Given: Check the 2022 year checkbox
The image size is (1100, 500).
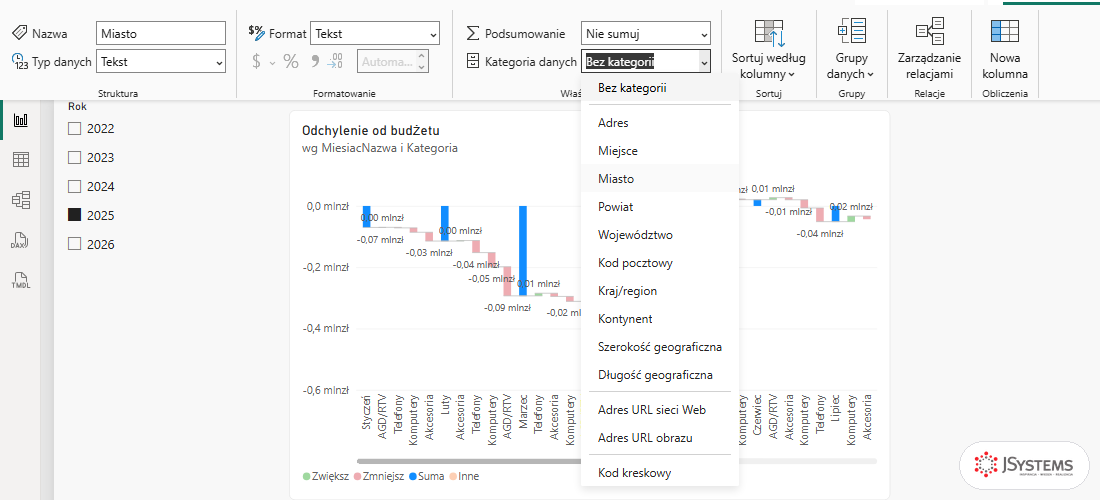Looking at the screenshot, I should pos(74,128).
